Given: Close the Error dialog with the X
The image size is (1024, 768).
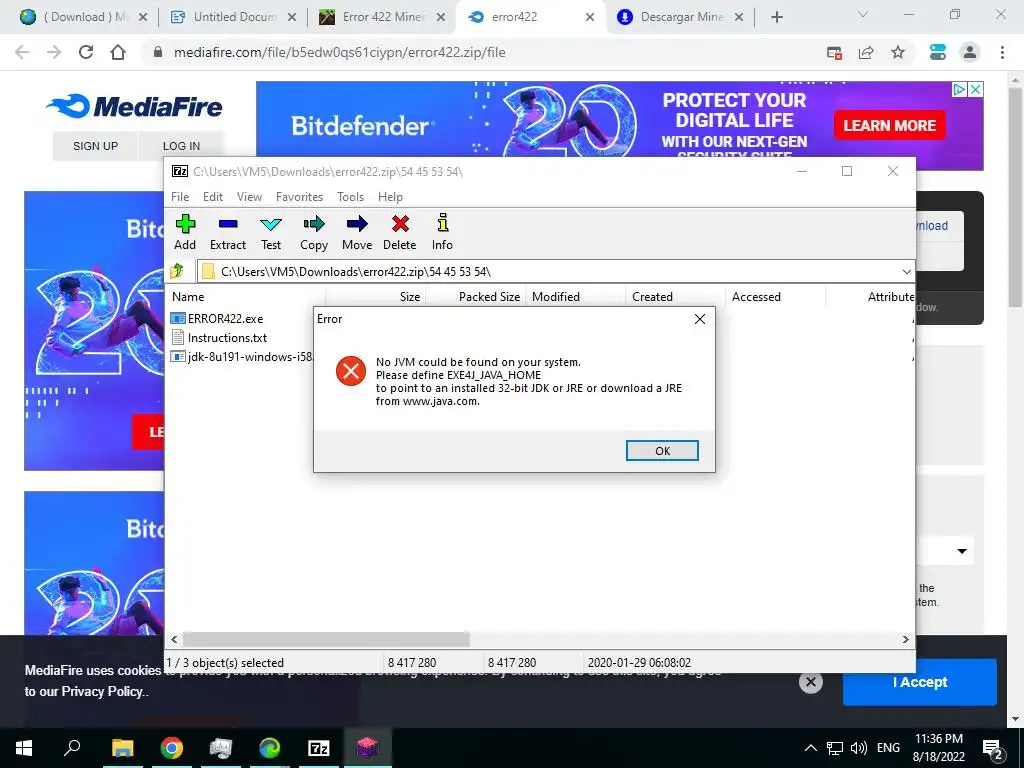Looking at the screenshot, I should tap(699, 319).
